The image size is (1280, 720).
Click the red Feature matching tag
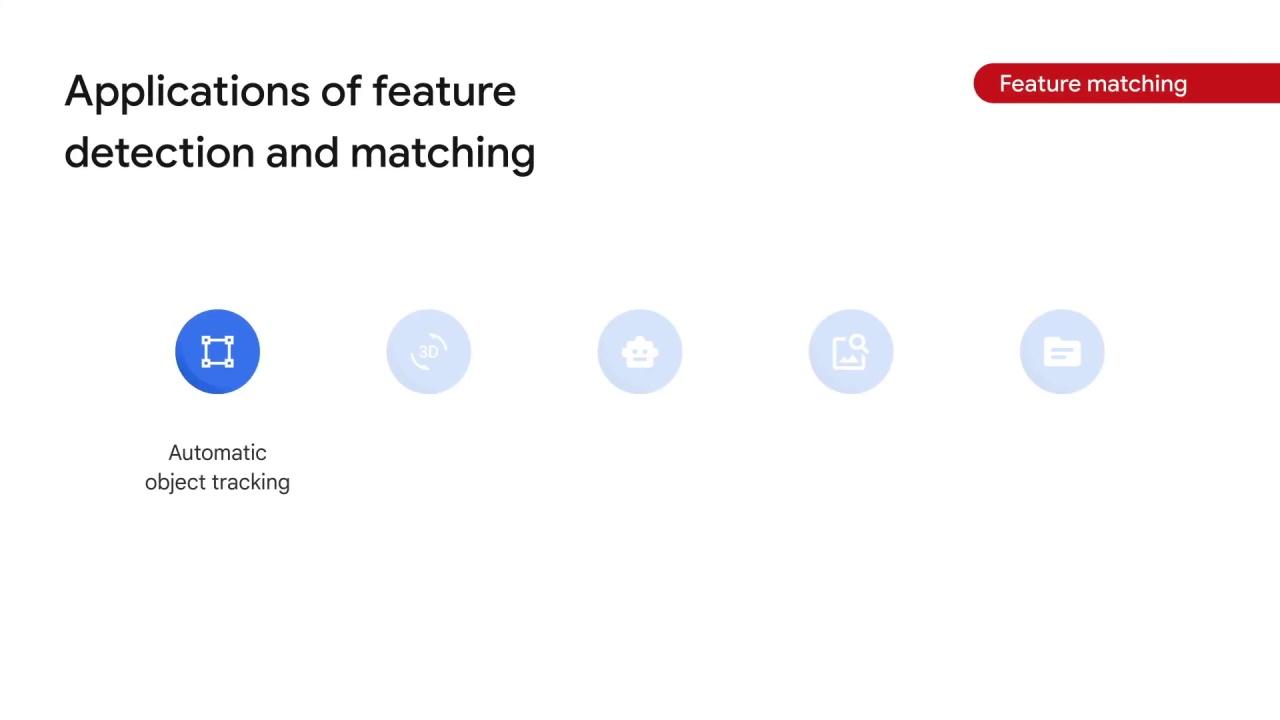(1126, 84)
